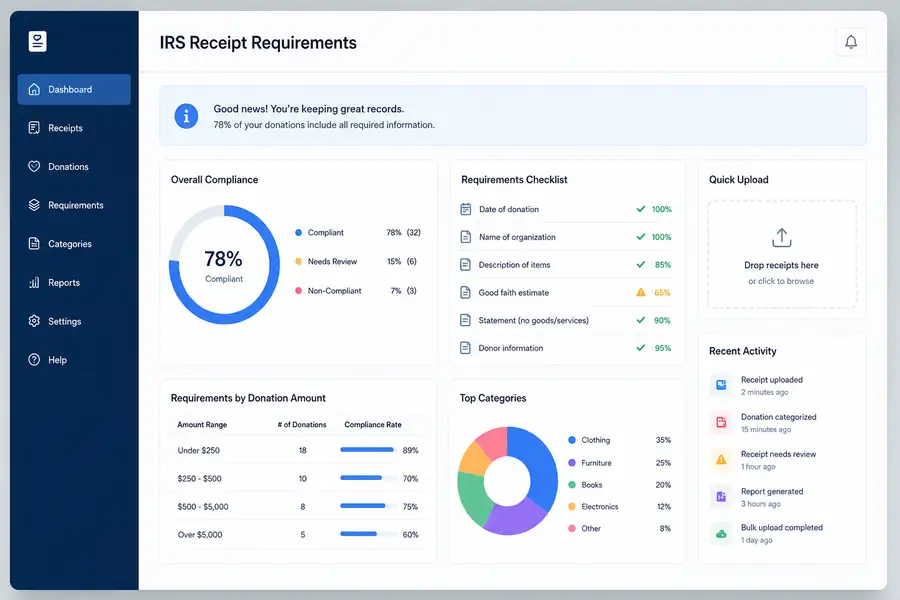The image size is (900, 600).
Task: Click the blue Compliant legend dot
Action: coord(298,233)
